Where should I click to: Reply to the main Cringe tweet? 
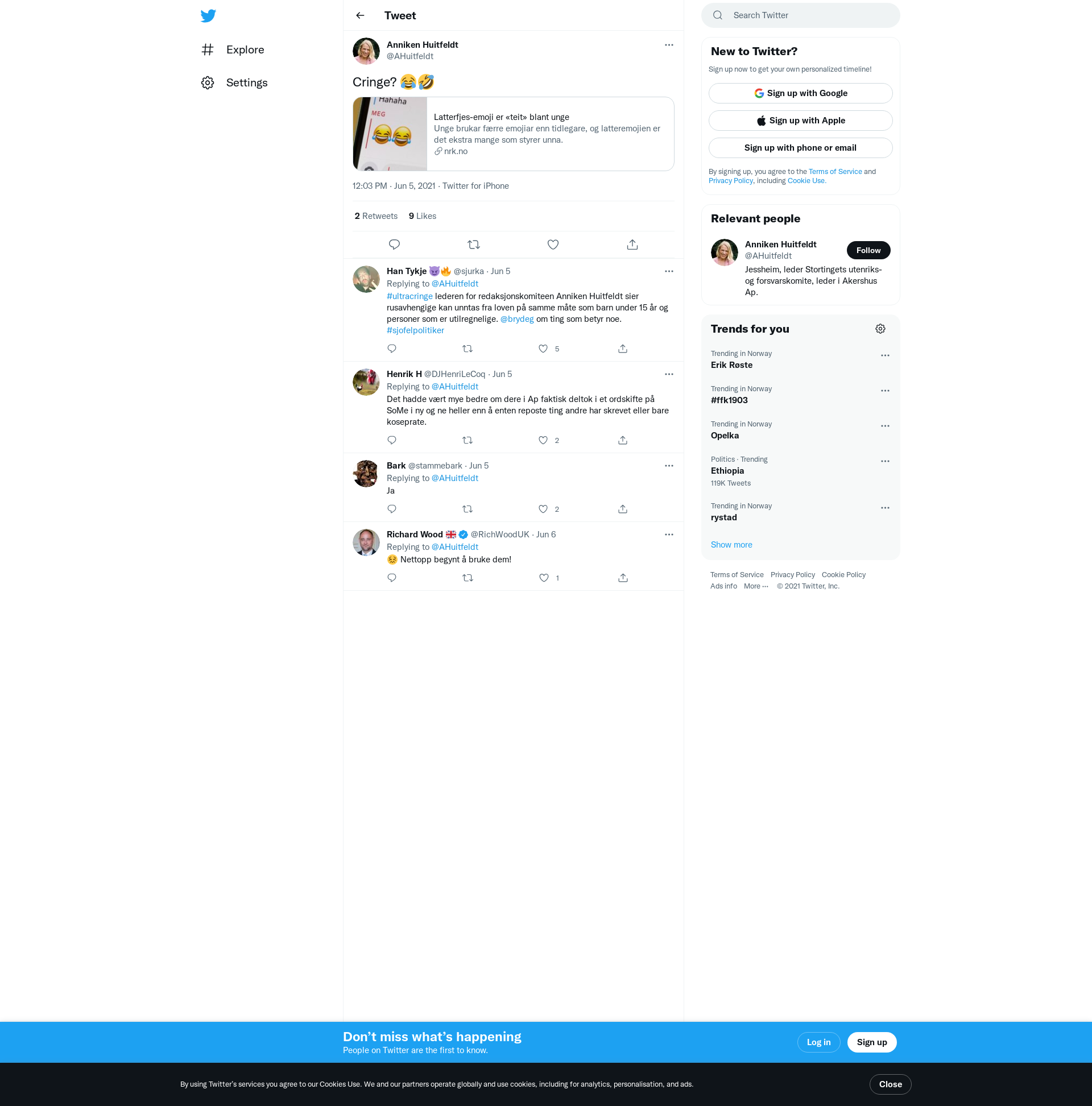tap(394, 245)
